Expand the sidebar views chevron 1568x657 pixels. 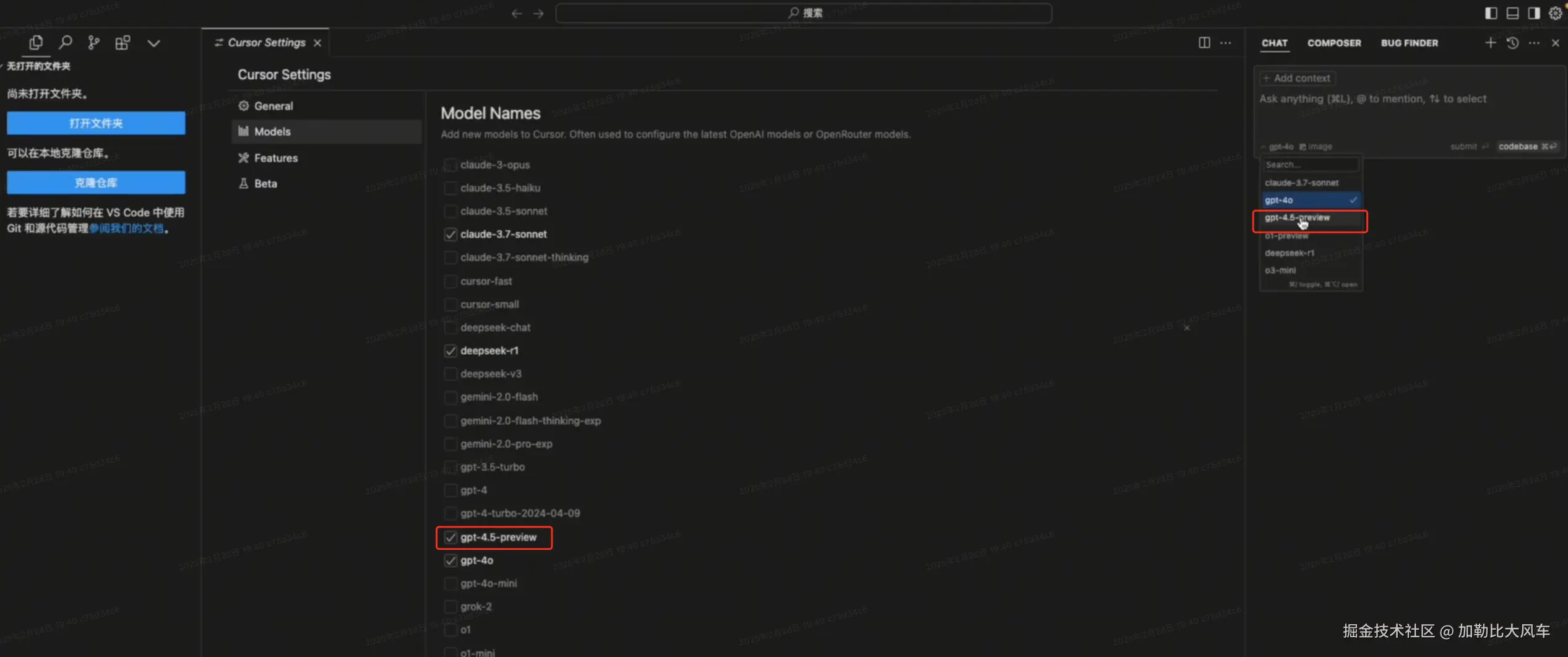[153, 43]
